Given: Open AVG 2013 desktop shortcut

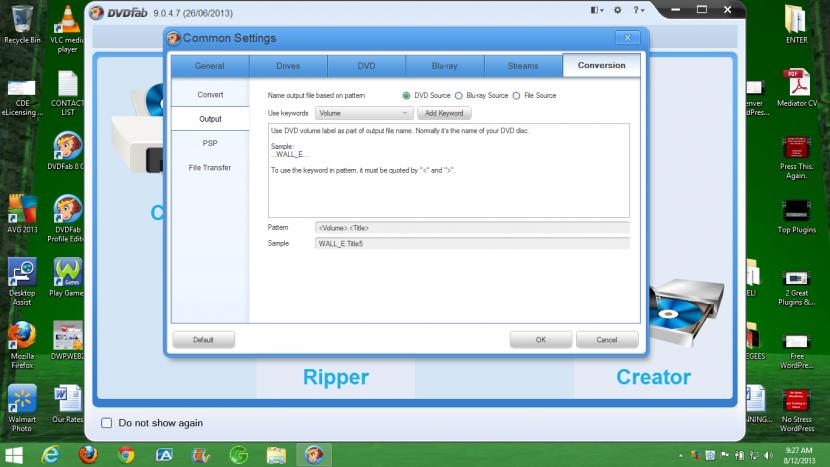Looking at the screenshot, I should click(x=22, y=214).
